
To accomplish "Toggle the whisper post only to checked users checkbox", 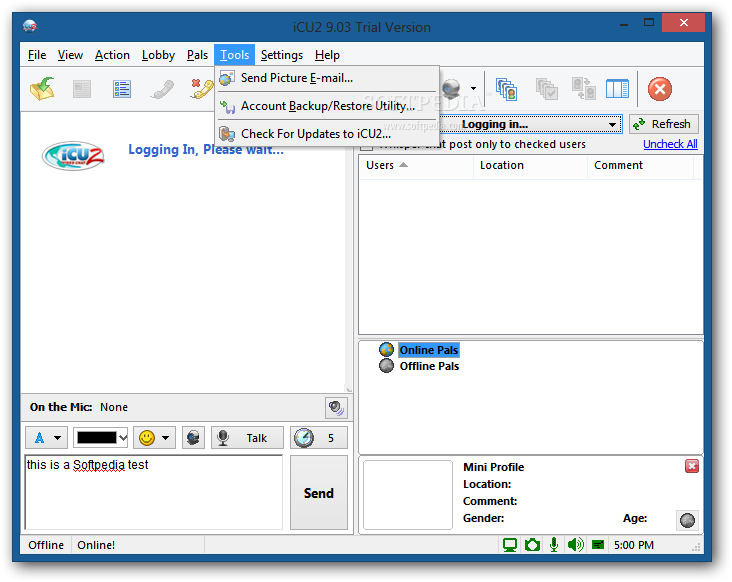I will [x=366, y=146].
